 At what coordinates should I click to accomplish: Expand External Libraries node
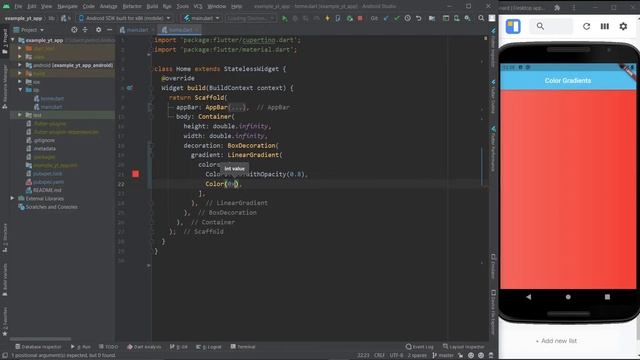(x=13, y=198)
